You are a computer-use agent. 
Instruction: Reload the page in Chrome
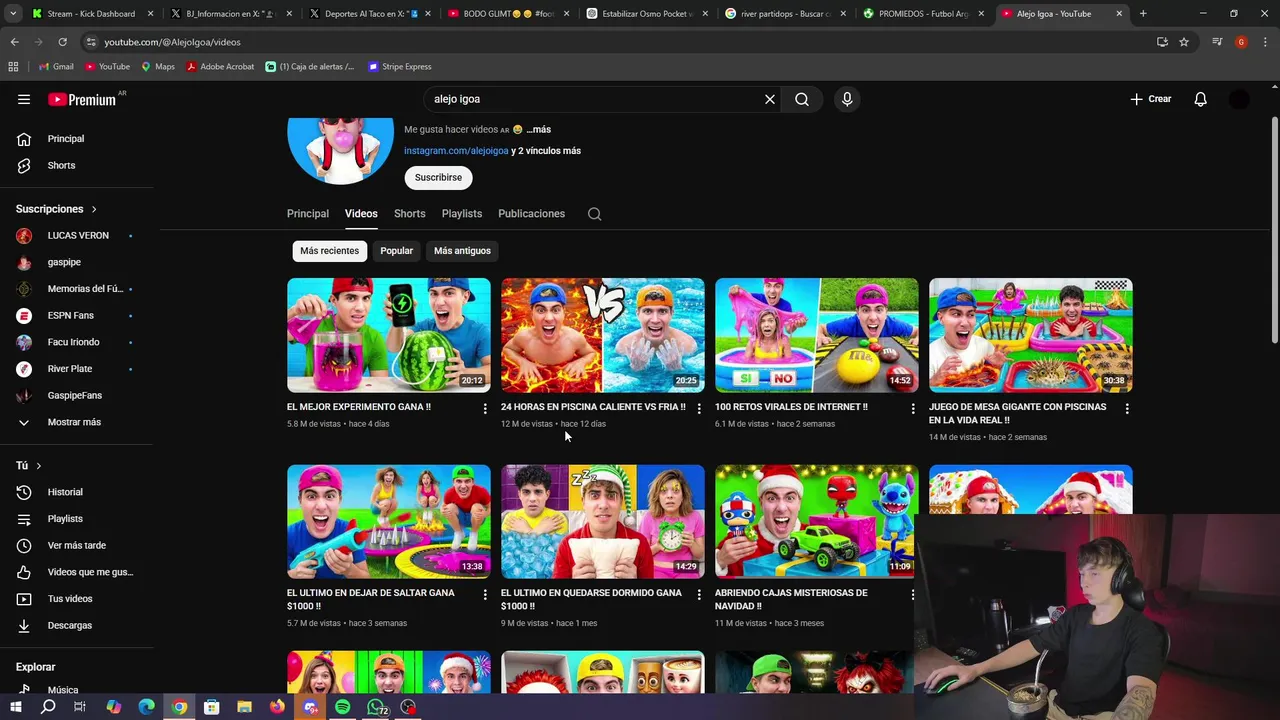pyautogui.click(x=62, y=42)
